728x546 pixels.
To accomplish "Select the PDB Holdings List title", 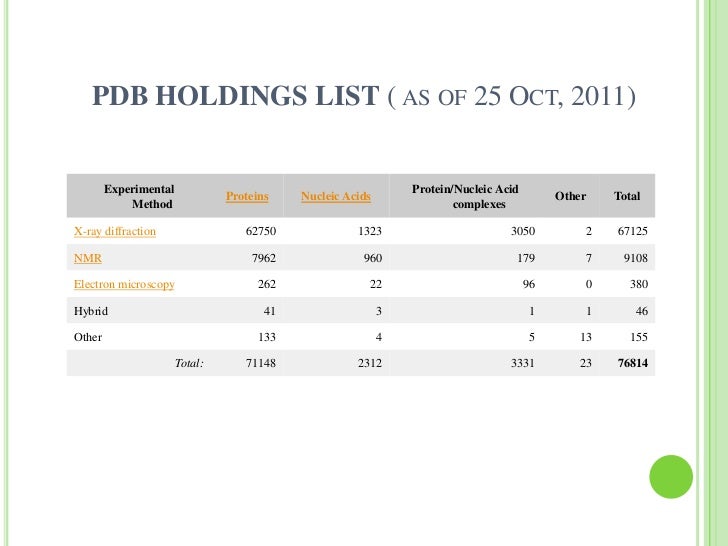I will [364, 96].
